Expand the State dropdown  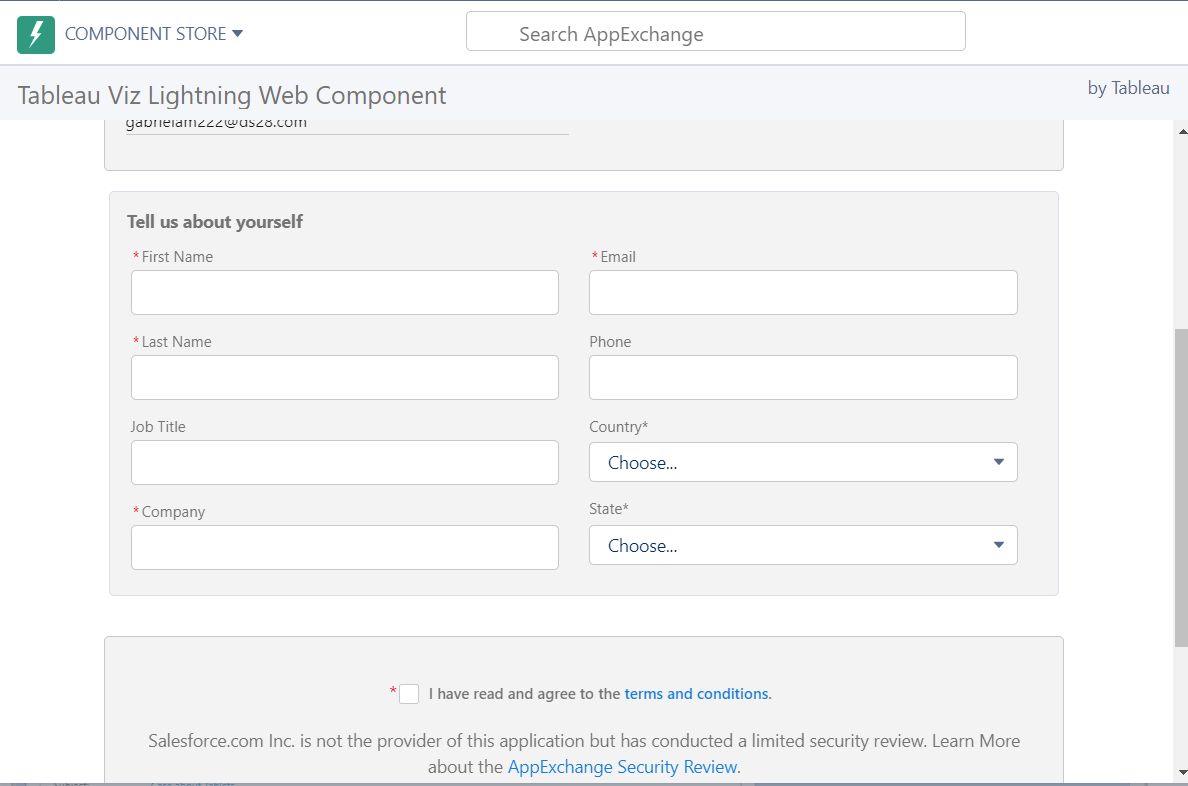click(x=802, y=545)
